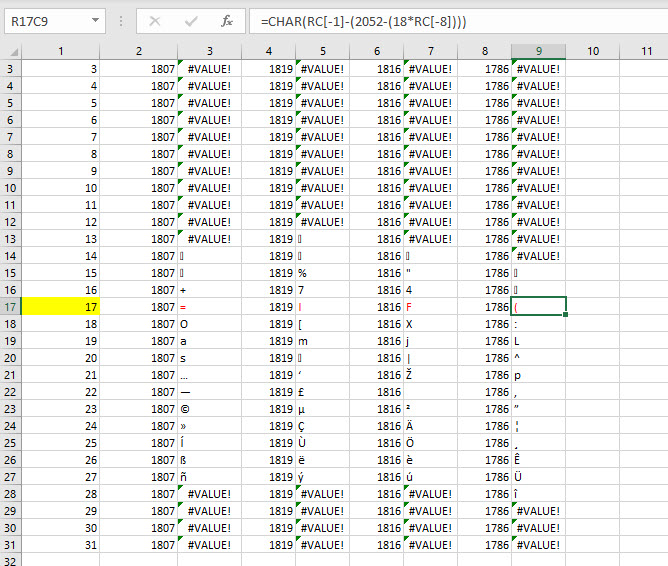The image size is (668, 566).
Task: Click the Enter checkmark icon in formula bar
Action: tap(191, 21)
